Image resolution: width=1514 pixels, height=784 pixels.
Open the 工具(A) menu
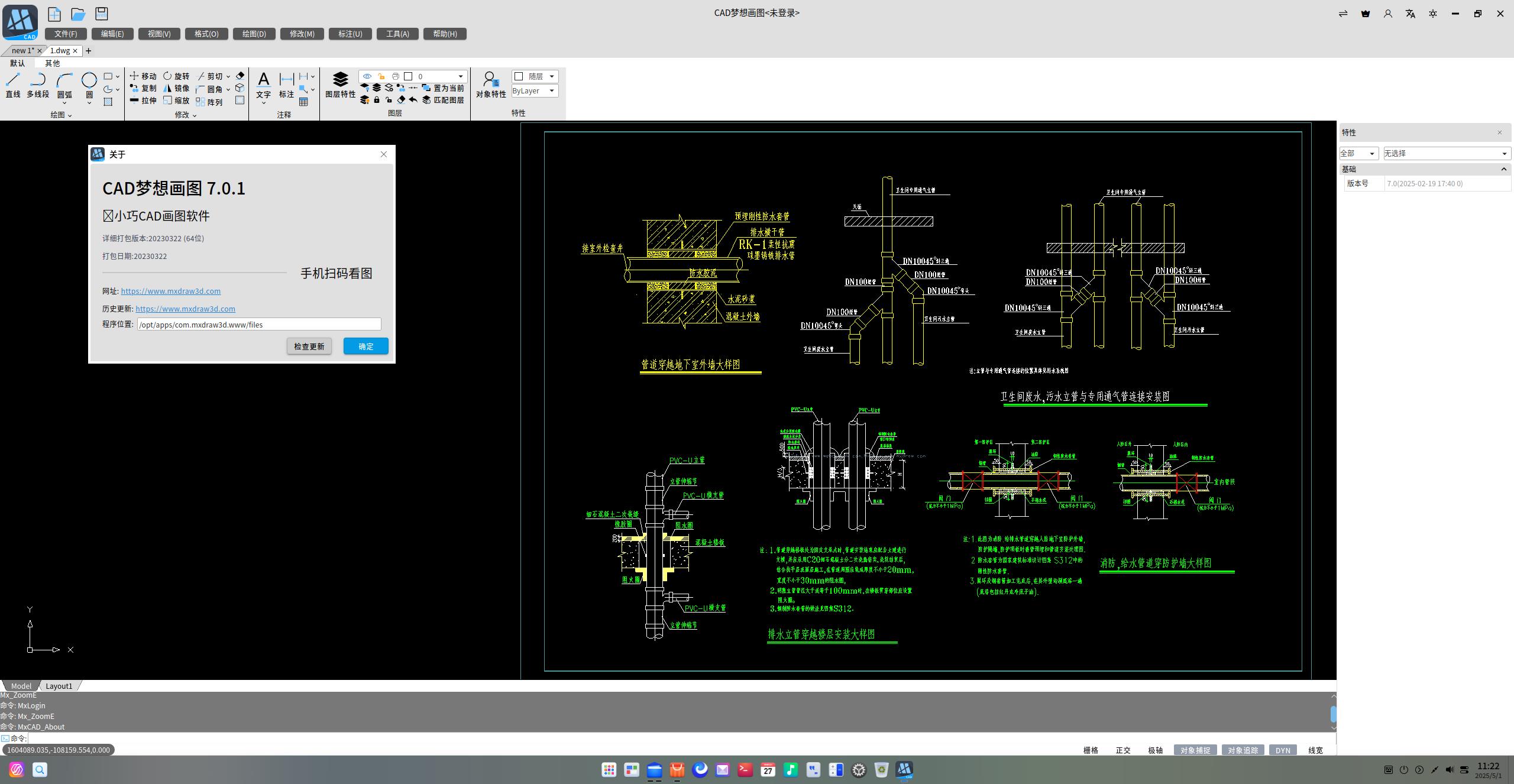tap(397, 34)
